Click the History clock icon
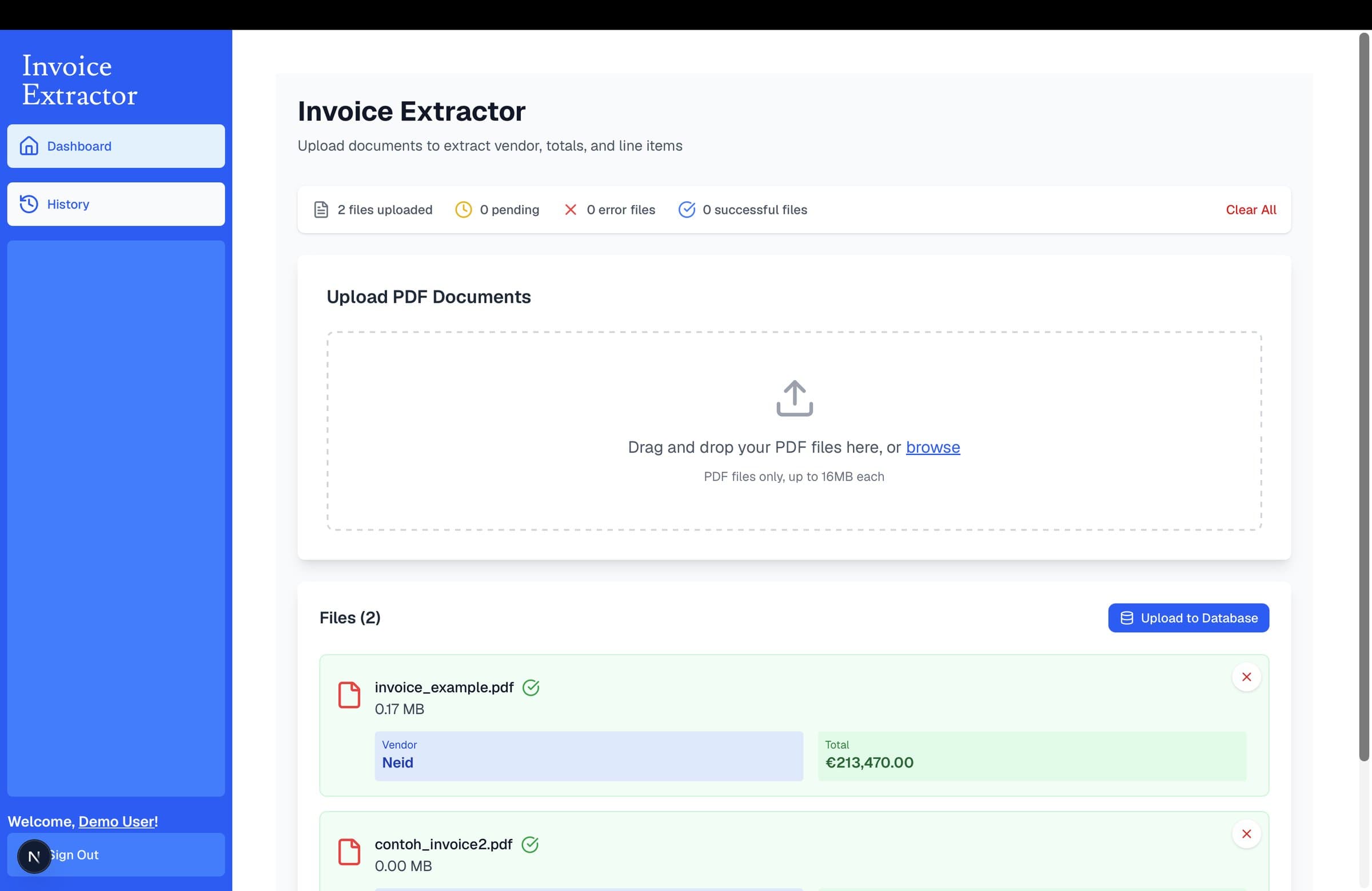Screen dimensions: 1372x891 click(x=29, y=204)
